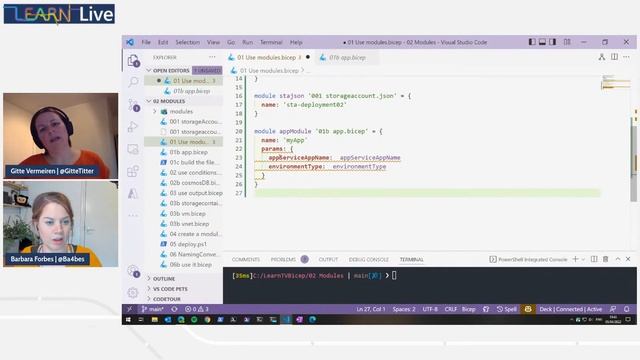Switch to the Debug Console tab
Screen dimensions: 640x360
tap(369, 260)
